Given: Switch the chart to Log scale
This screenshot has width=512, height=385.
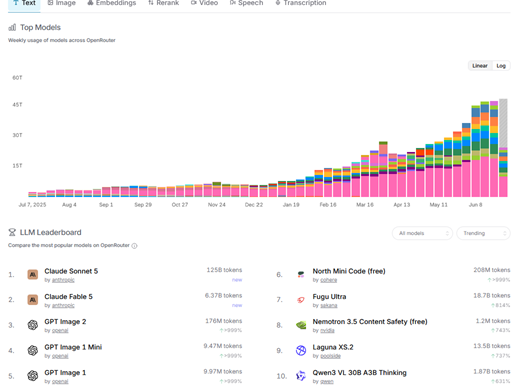Looking at the screenshot, I should tap(501, 66).
